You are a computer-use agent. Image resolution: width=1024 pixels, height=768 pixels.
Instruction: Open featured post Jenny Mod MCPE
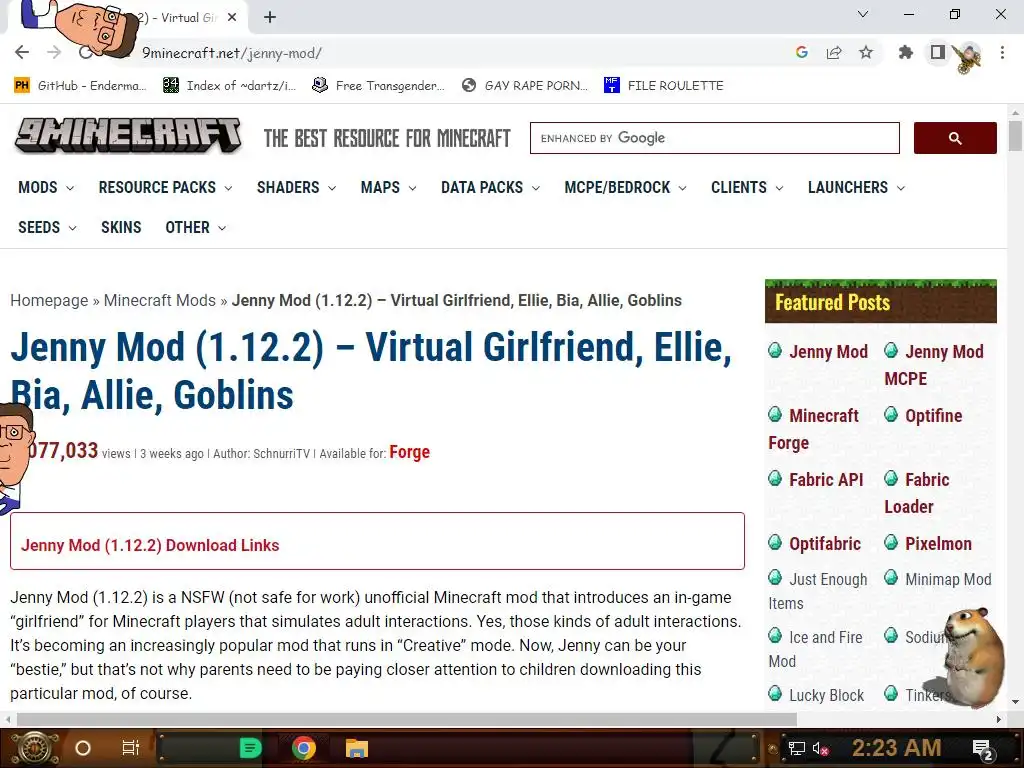934,365
